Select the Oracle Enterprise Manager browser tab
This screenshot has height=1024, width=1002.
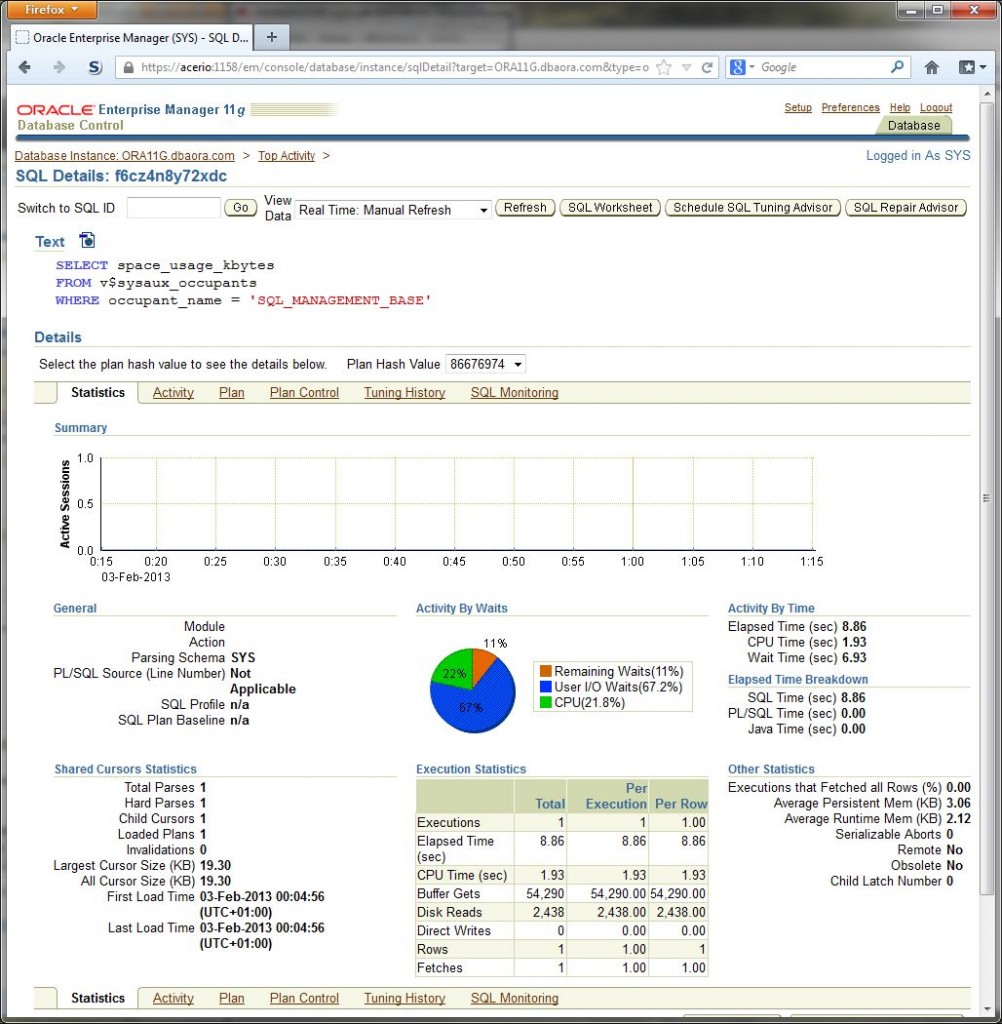pyautogui.click(x=132, y=37)
